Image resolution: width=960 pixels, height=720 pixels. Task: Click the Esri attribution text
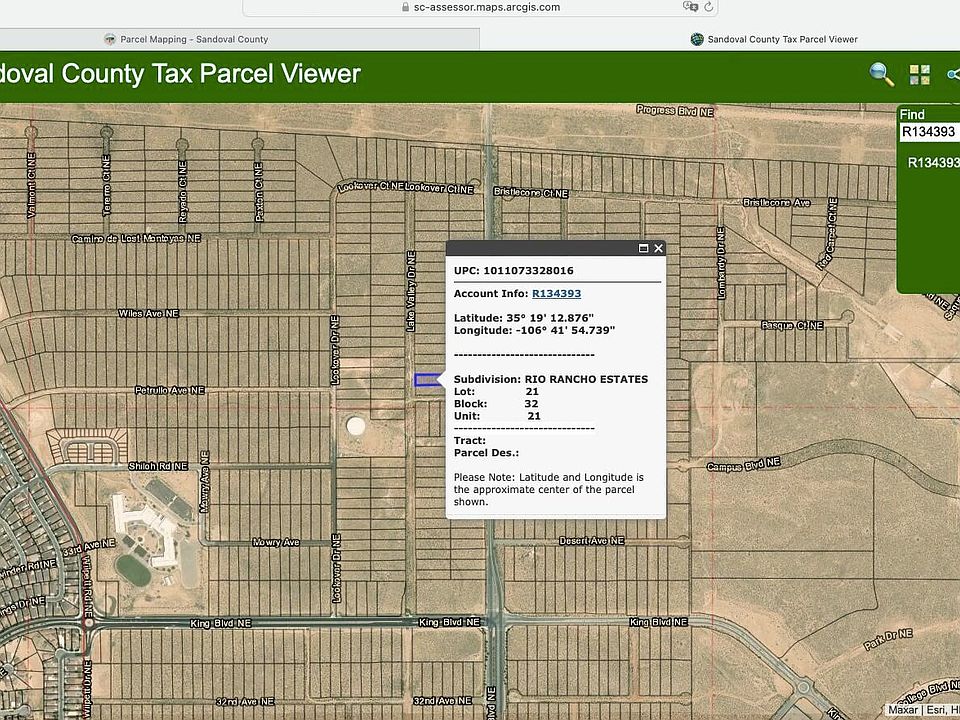pos(940,710)
